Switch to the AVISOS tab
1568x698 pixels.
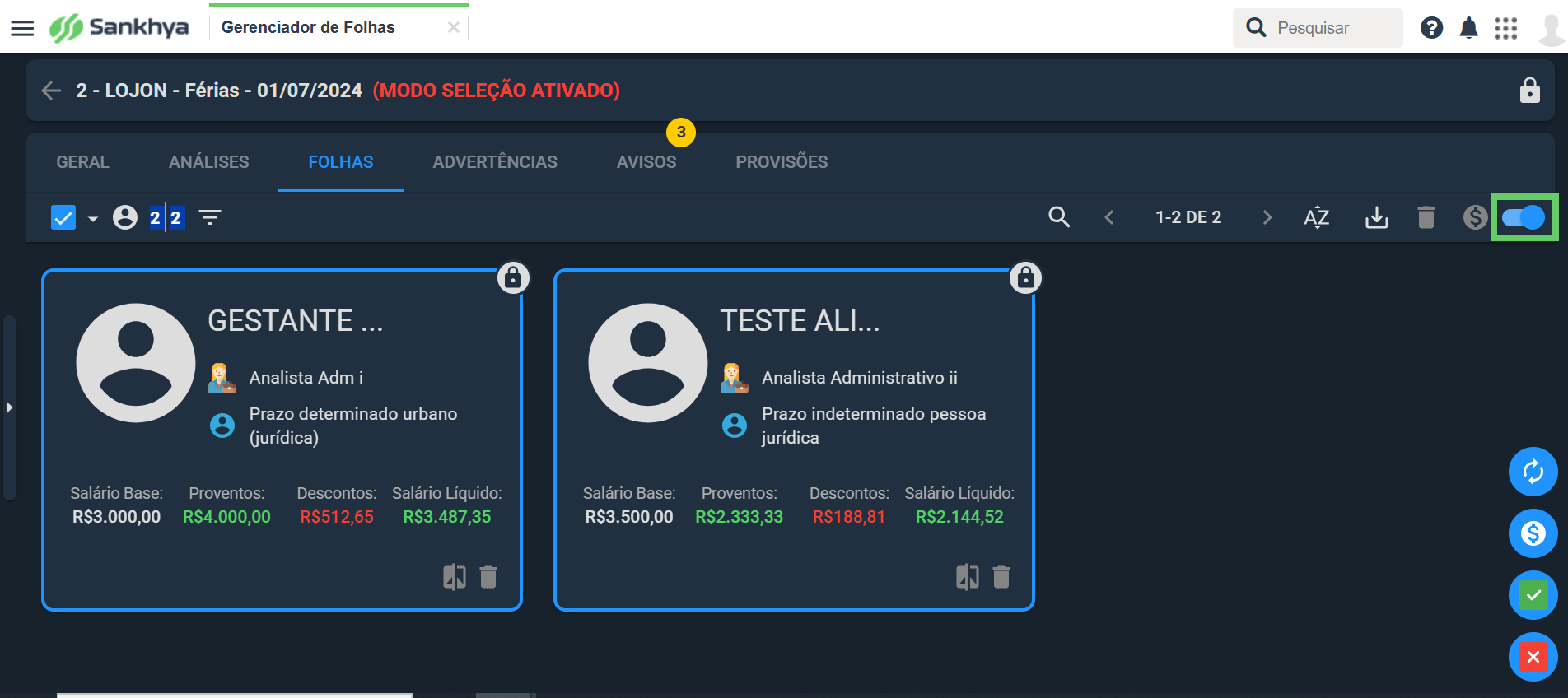click(646, 162)
